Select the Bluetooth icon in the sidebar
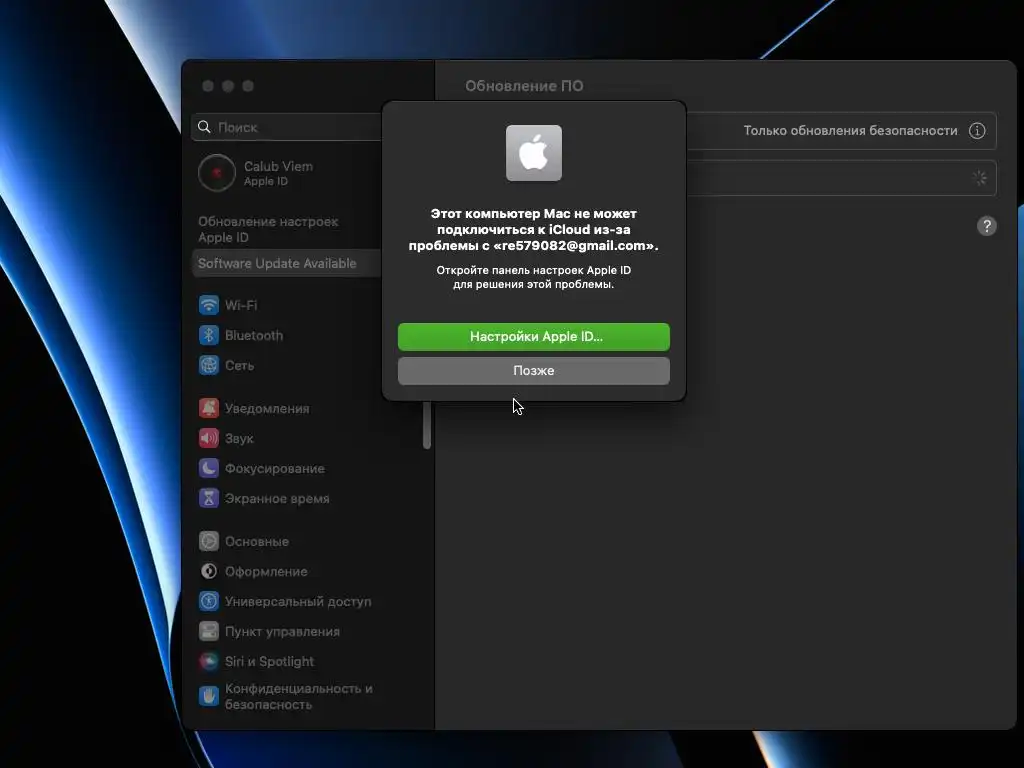 (x=209, y=335)
